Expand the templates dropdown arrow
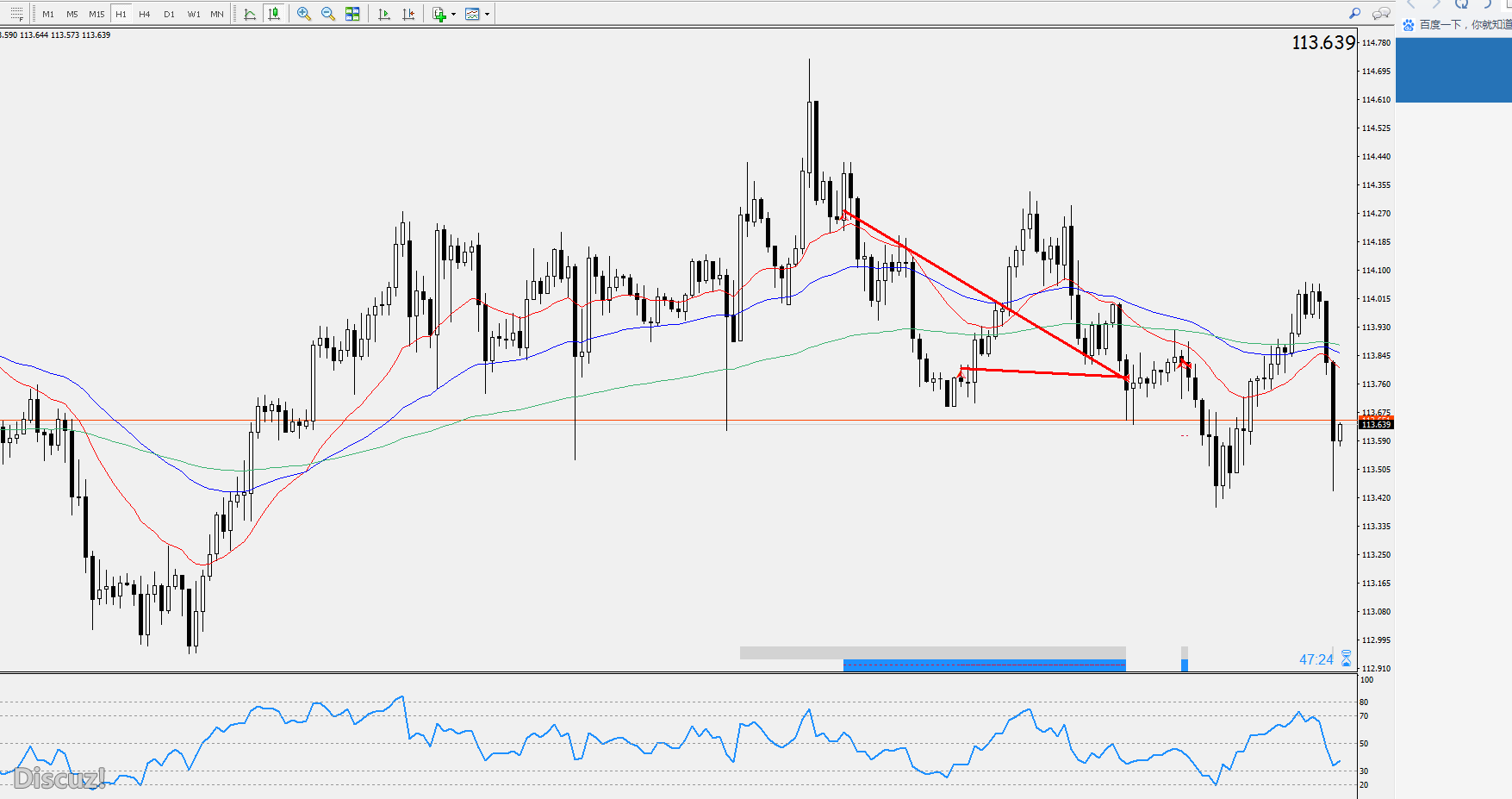Image resolution: width=1512 pixels, height=799 pixels. (x=487, y=14)
